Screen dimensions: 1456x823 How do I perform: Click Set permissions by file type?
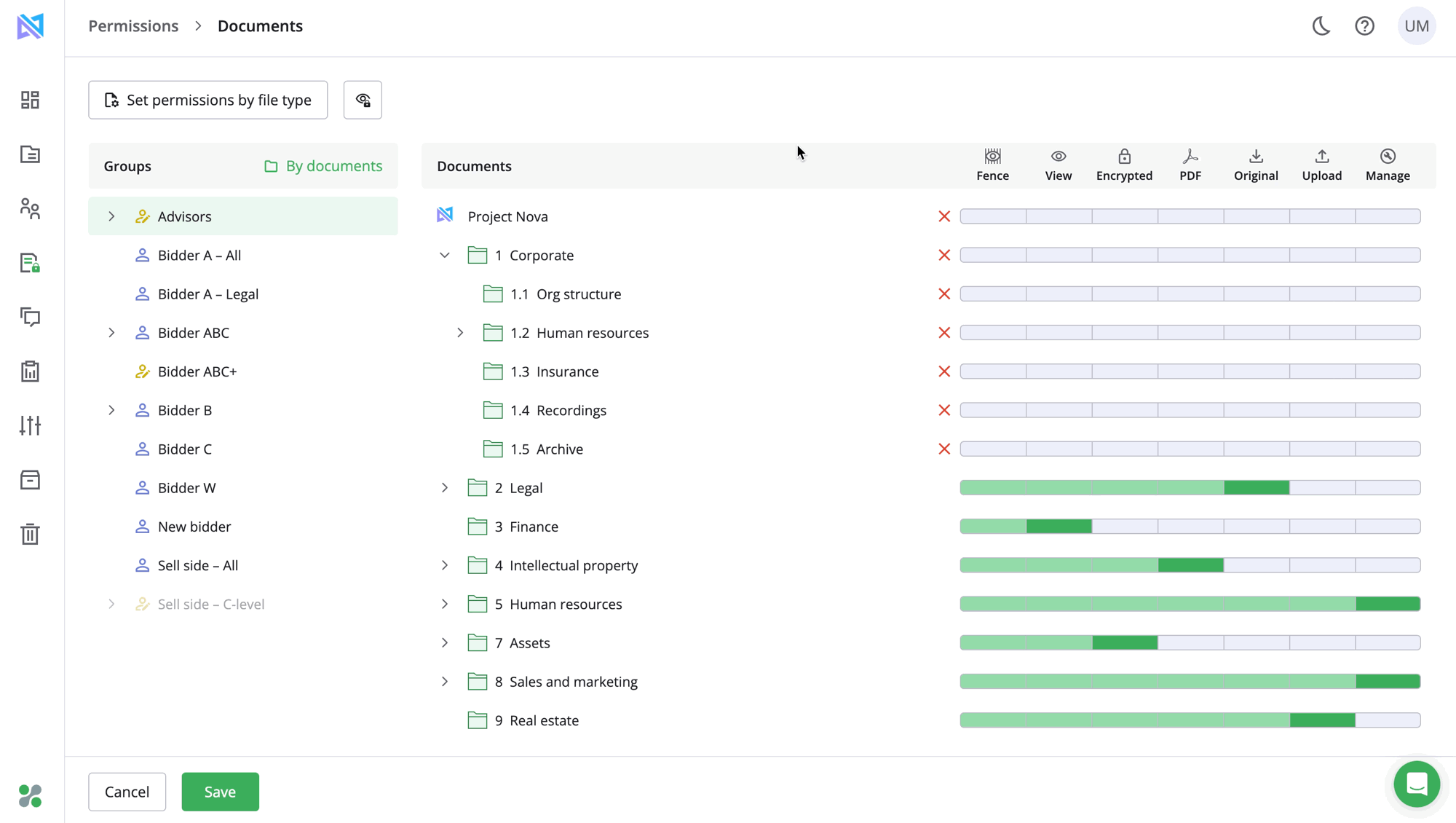click(x=208, y=100)
